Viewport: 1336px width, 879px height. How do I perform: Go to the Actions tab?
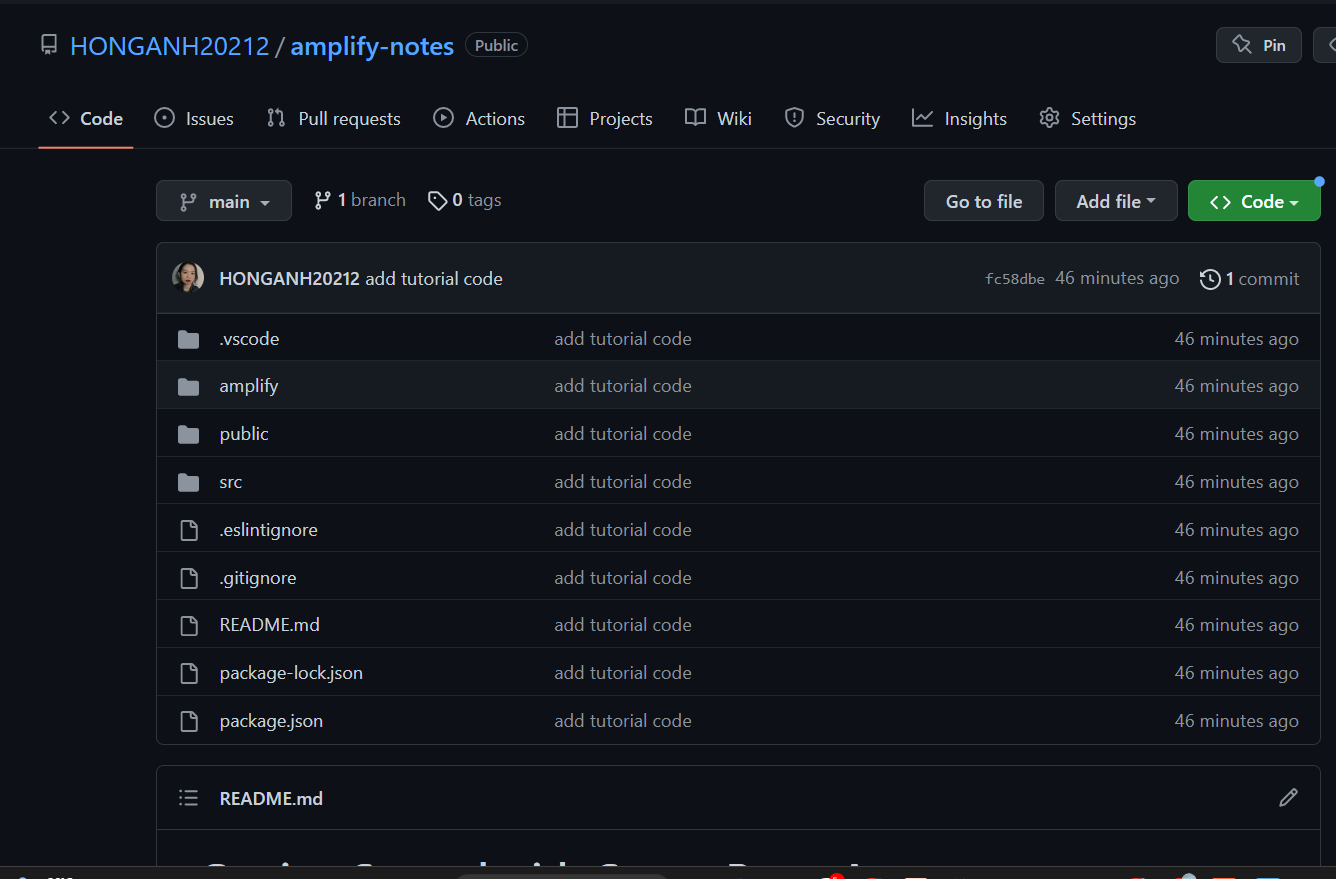pyautogui.click(x=479, y=119)
